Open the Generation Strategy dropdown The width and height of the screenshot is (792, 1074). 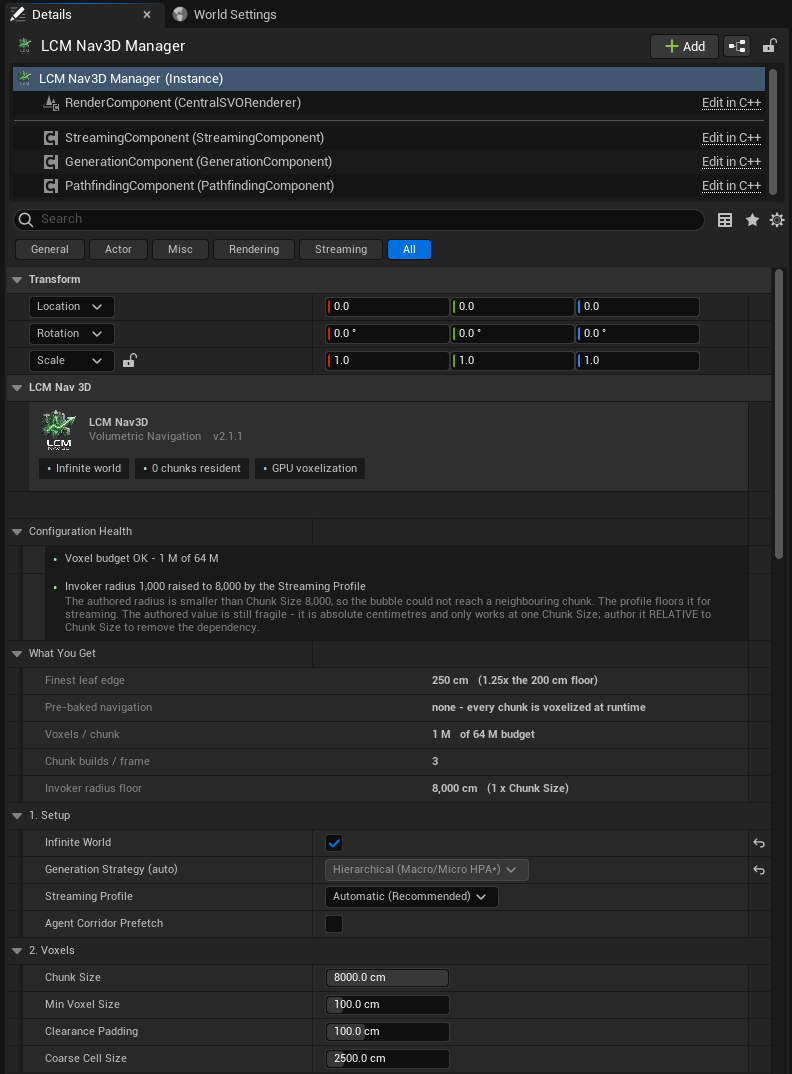click(x=427, y=869)
